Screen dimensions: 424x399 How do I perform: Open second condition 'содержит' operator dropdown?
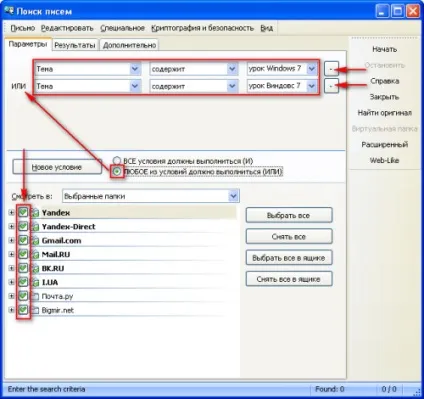coord(232,86)
